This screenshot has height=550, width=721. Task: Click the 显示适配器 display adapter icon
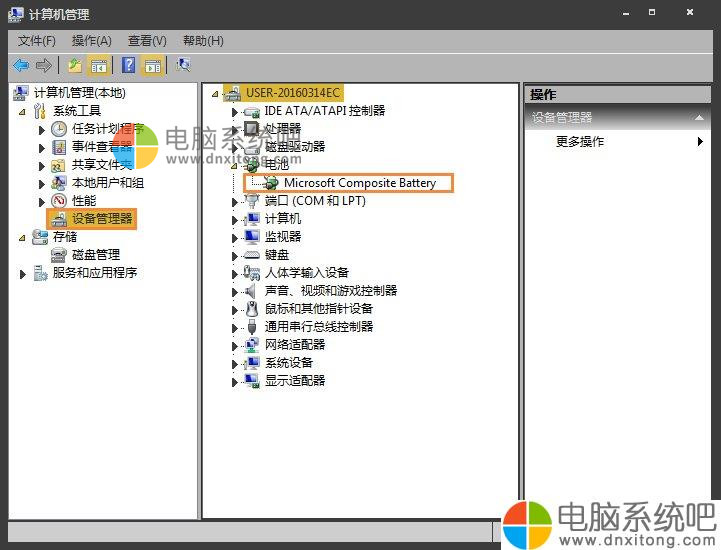click(x=252, y=381)
